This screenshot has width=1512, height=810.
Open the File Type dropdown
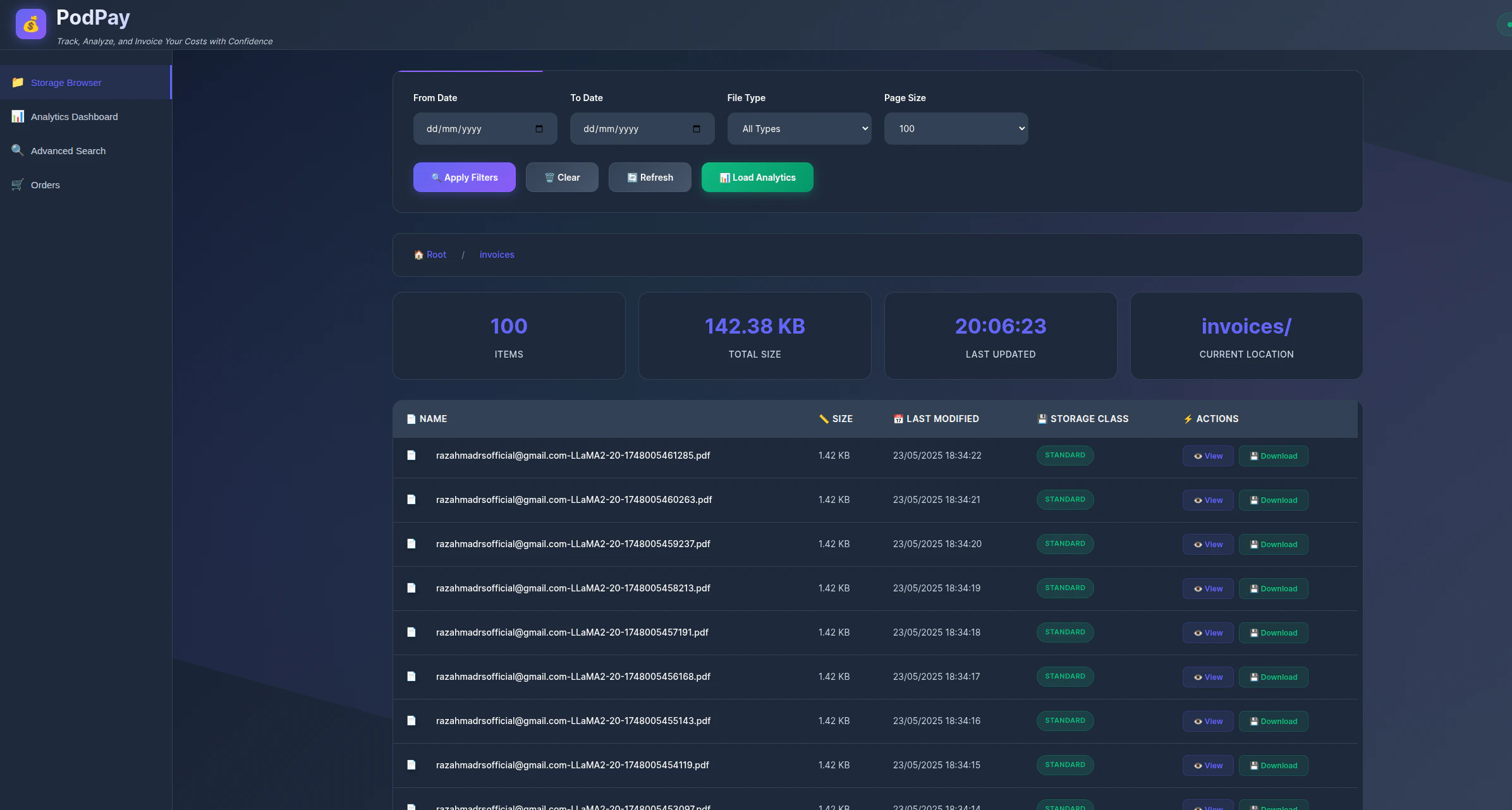[x=798, y=128]
